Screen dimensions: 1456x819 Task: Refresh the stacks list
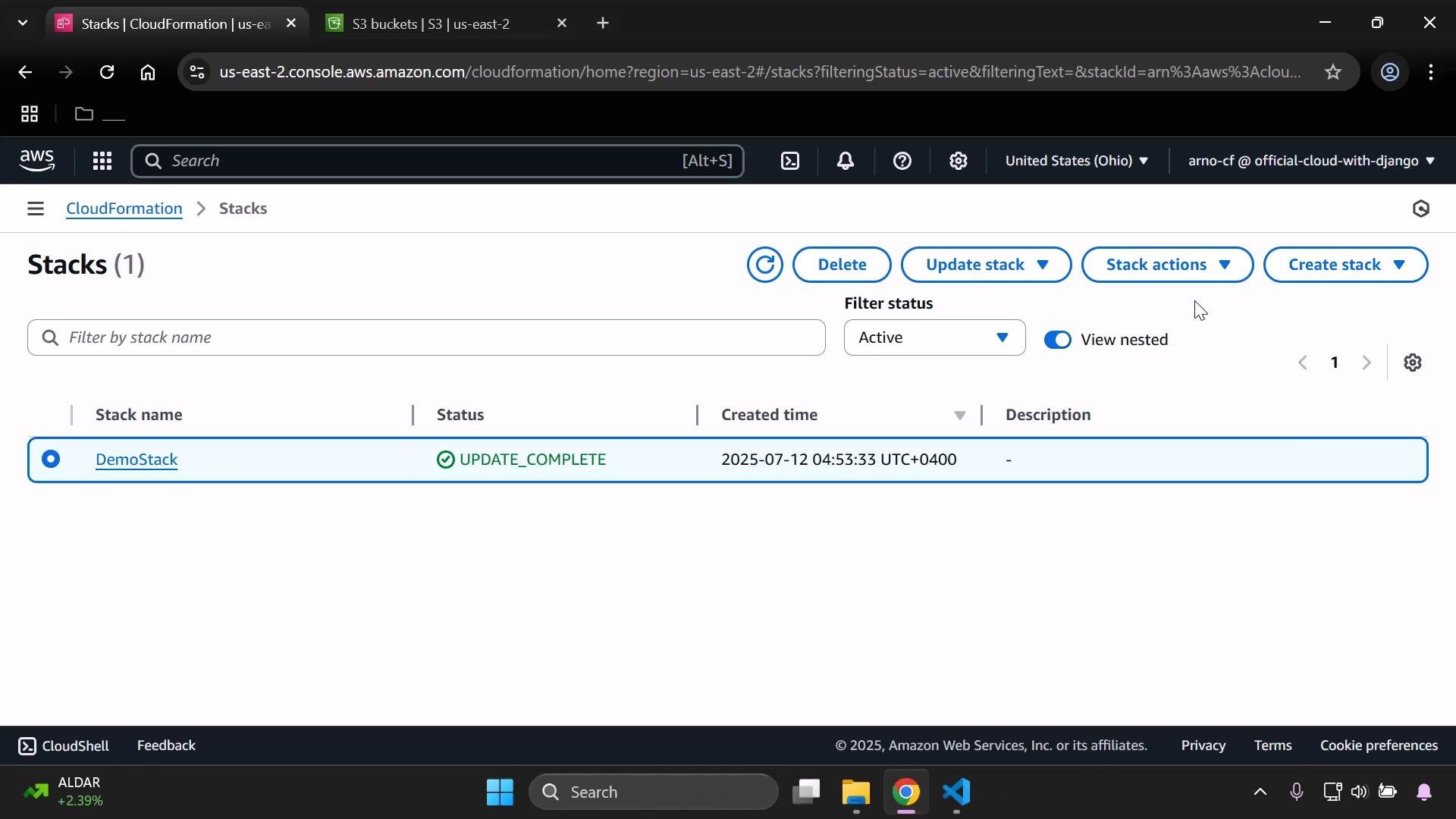[764, 265]
